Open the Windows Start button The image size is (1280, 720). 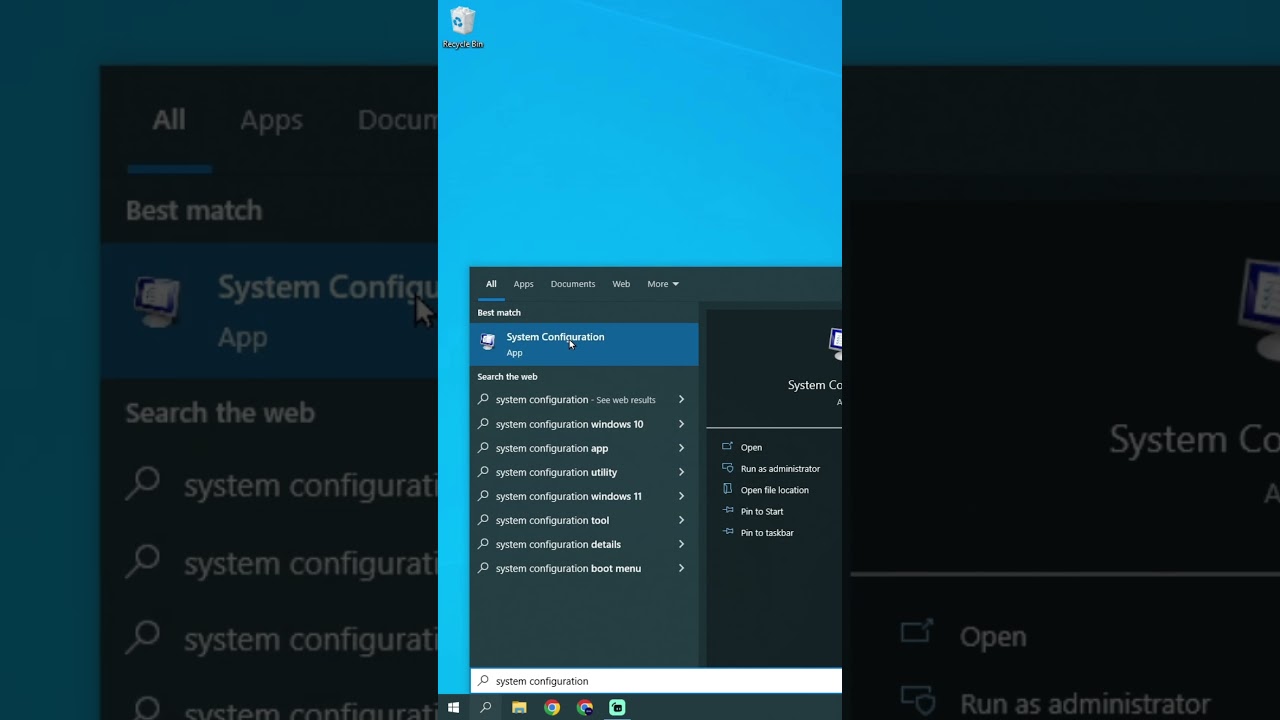click(x=453, y=707)
